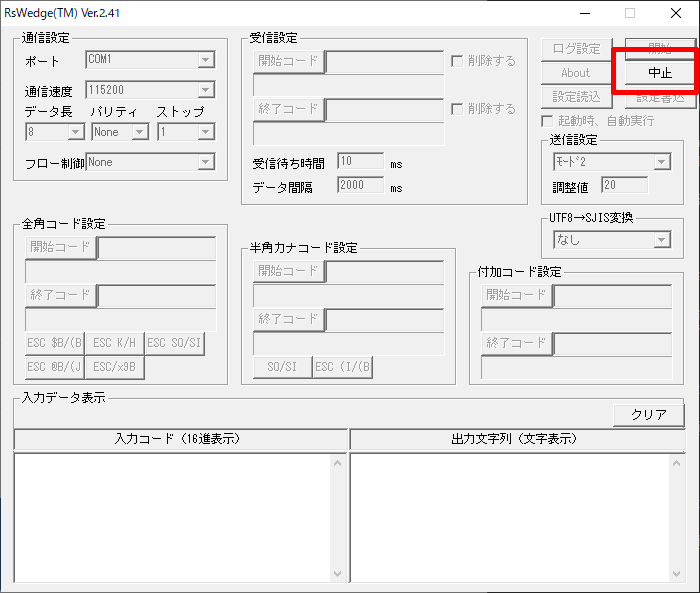The height and width of the screenshot is (593, 700).
Task: Click the 半角カナ 終了コード button
Action: (288, 319)
